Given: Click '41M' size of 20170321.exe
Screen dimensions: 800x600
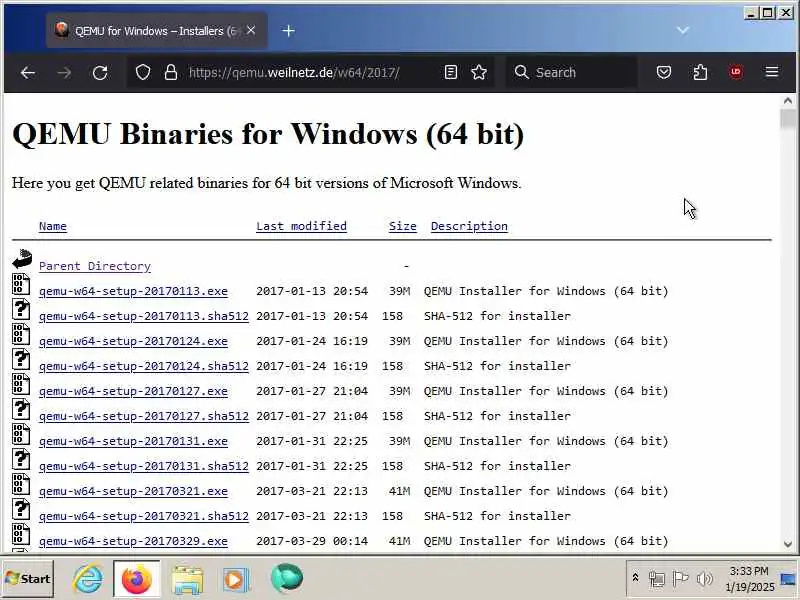Looking at the screenshot, I should 399,491.
